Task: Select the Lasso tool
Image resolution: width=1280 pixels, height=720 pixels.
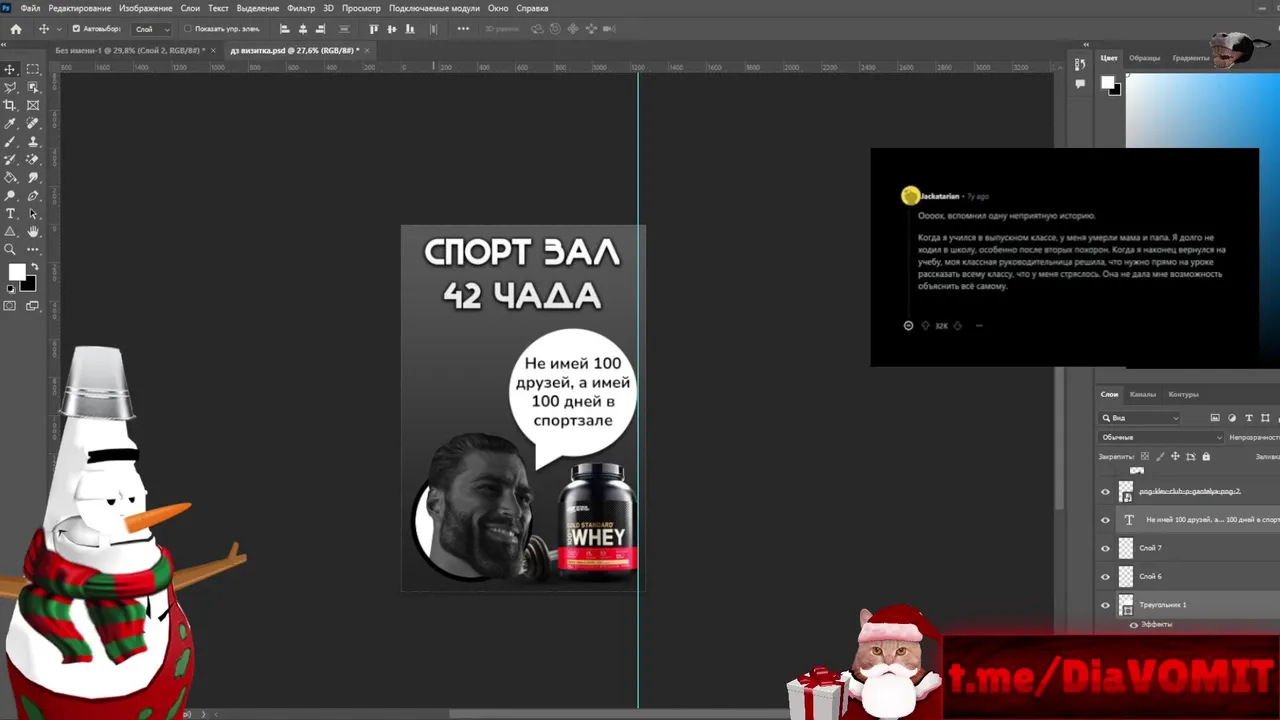Action: [10, 87]
